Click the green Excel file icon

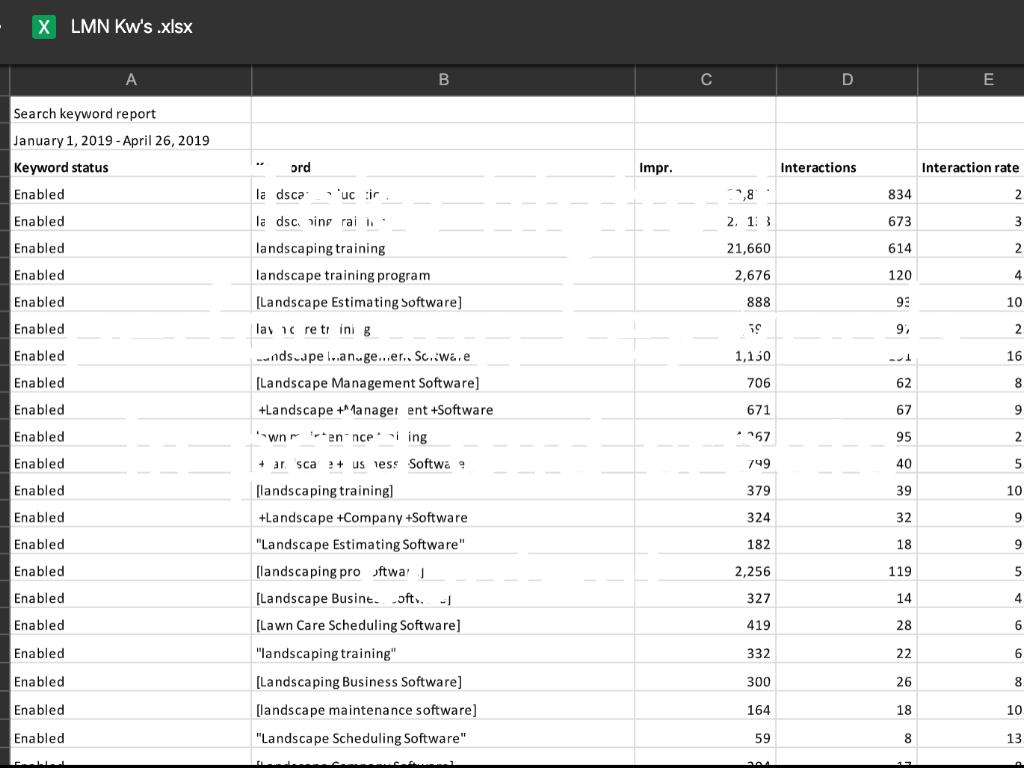click(x=44, y=27)
